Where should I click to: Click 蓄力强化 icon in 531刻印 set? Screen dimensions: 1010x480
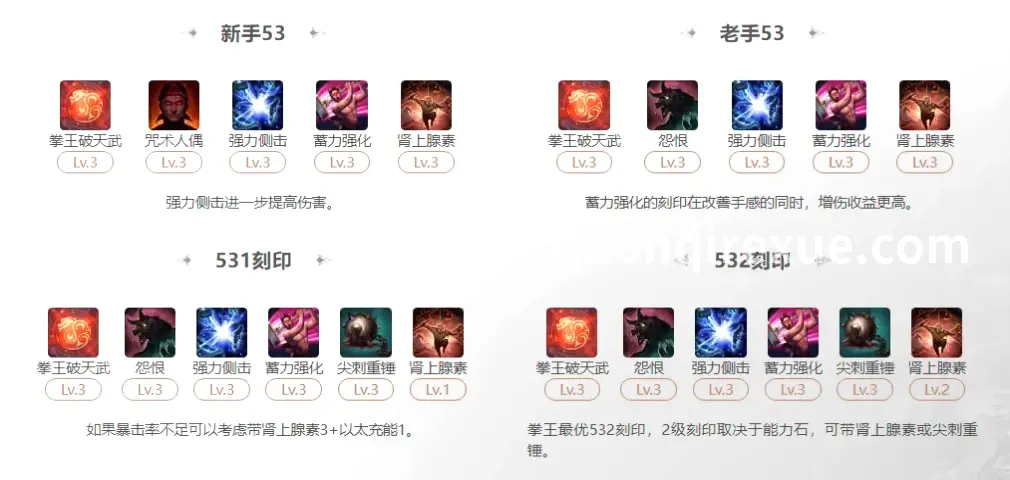click(294, 333)
